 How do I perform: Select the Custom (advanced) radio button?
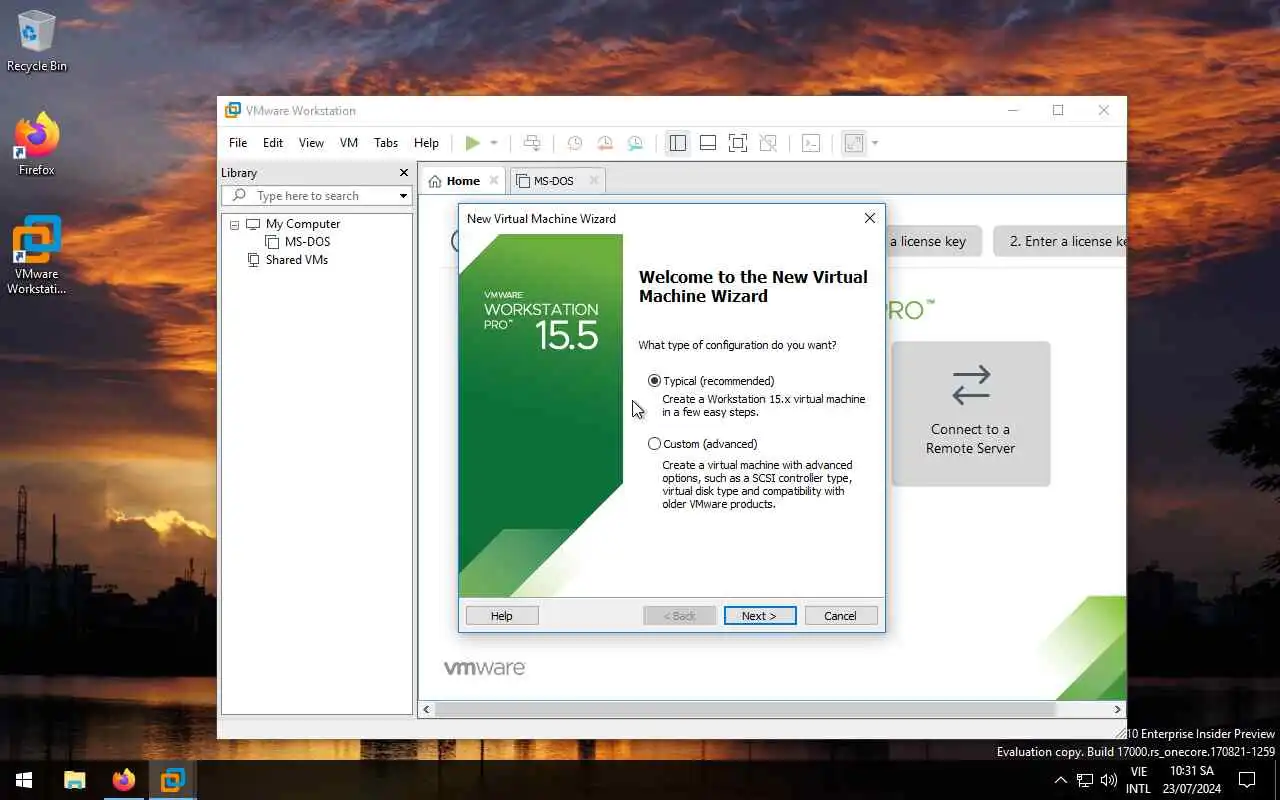tap(654, 444)
